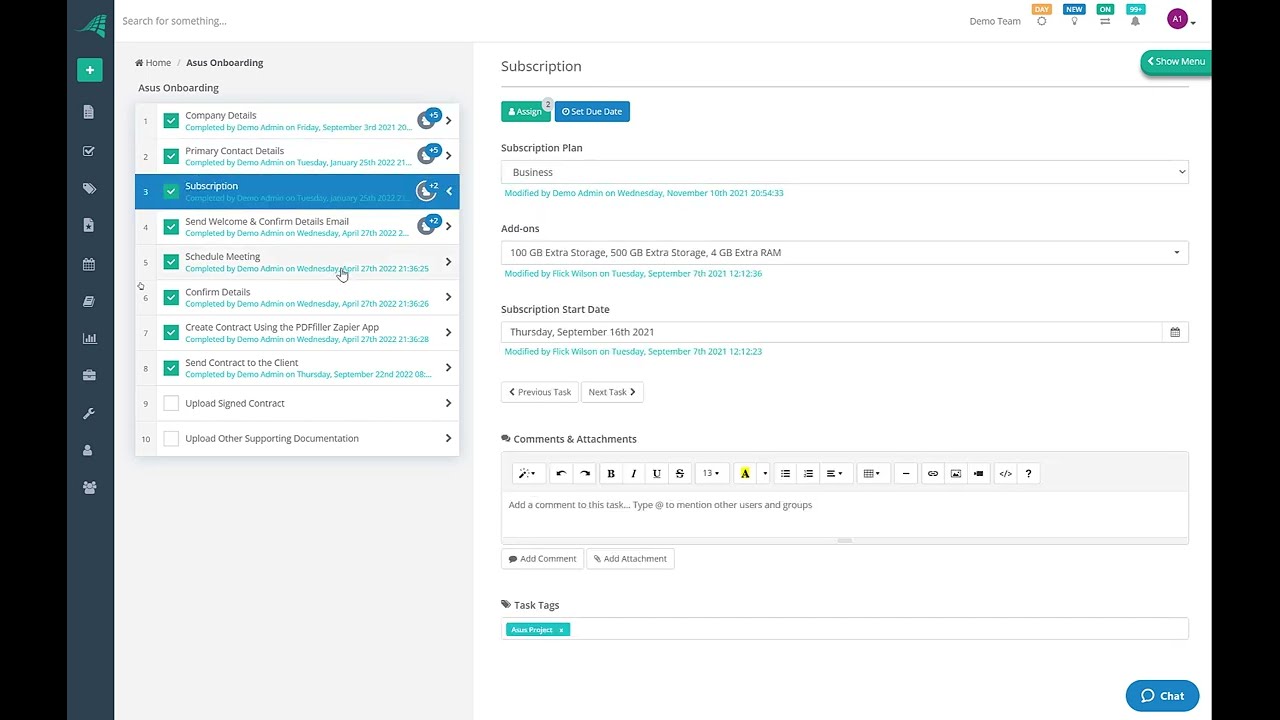Image resolution: width=1280 pixels, height=720 pixels.
Task: Open the tags icon in left sidebar
Action: [x=89, y=188]
